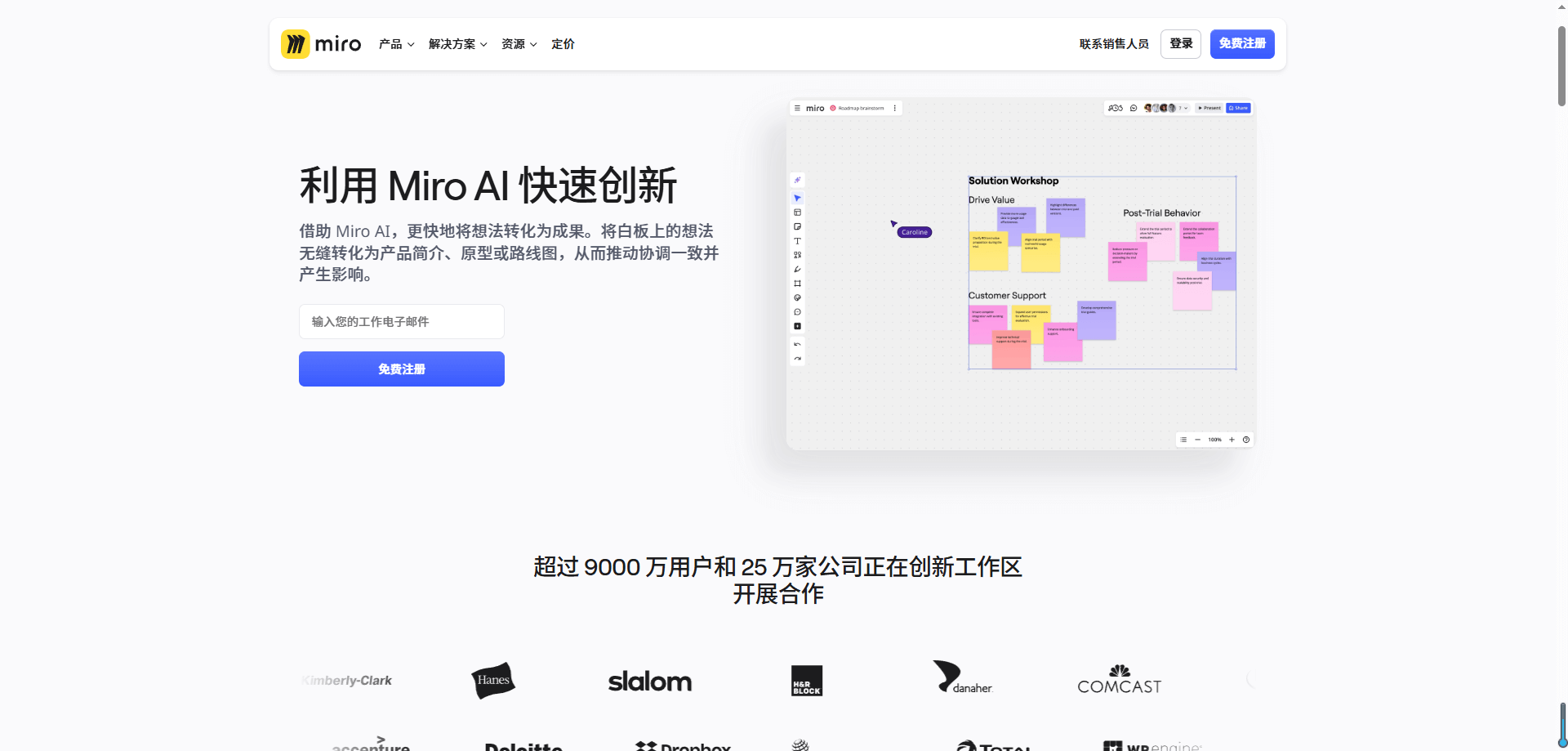This screenshot has height=751, width=1568.
Task: Open the 定价 pricing page
Action: click(x=563, y=44)
